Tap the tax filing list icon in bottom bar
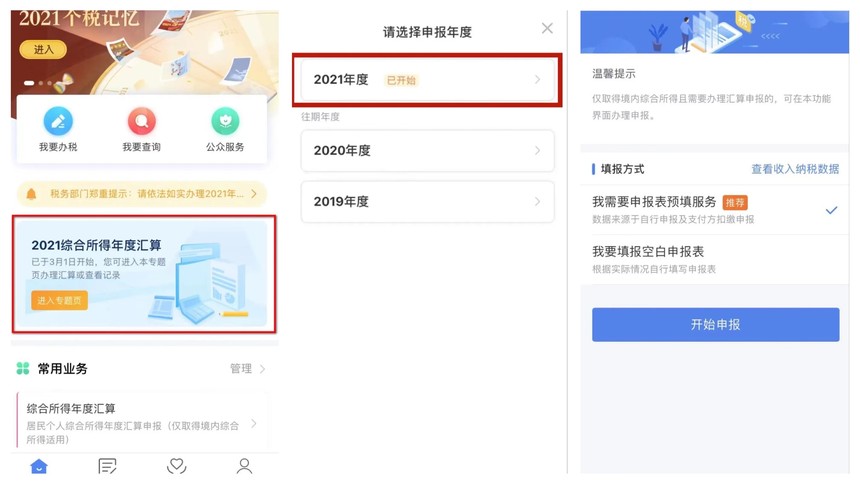The width and height of the screenshot is (860, 484). pyautogui.click(x=107, y=466)
